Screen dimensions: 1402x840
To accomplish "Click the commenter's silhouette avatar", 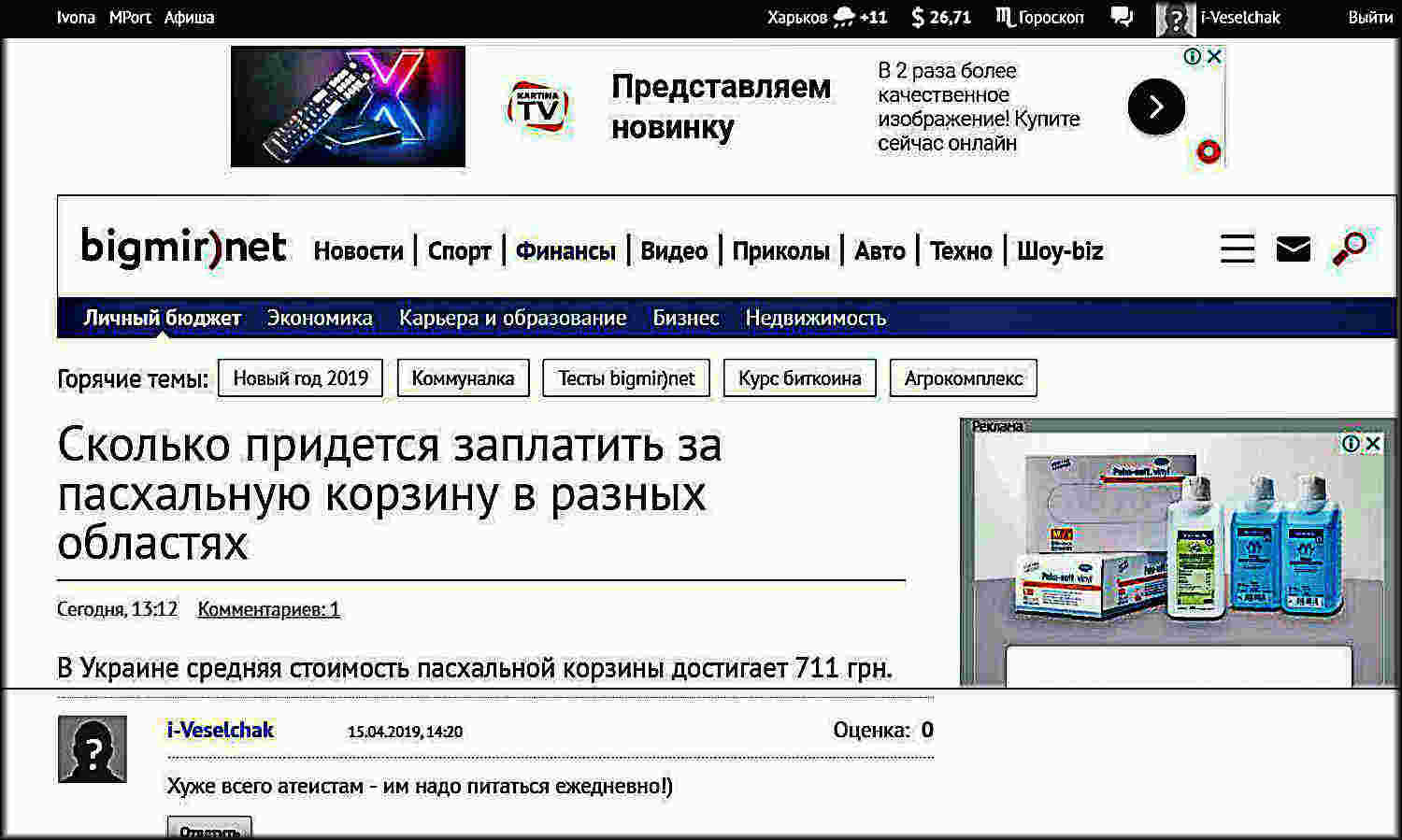I will 93,748.
